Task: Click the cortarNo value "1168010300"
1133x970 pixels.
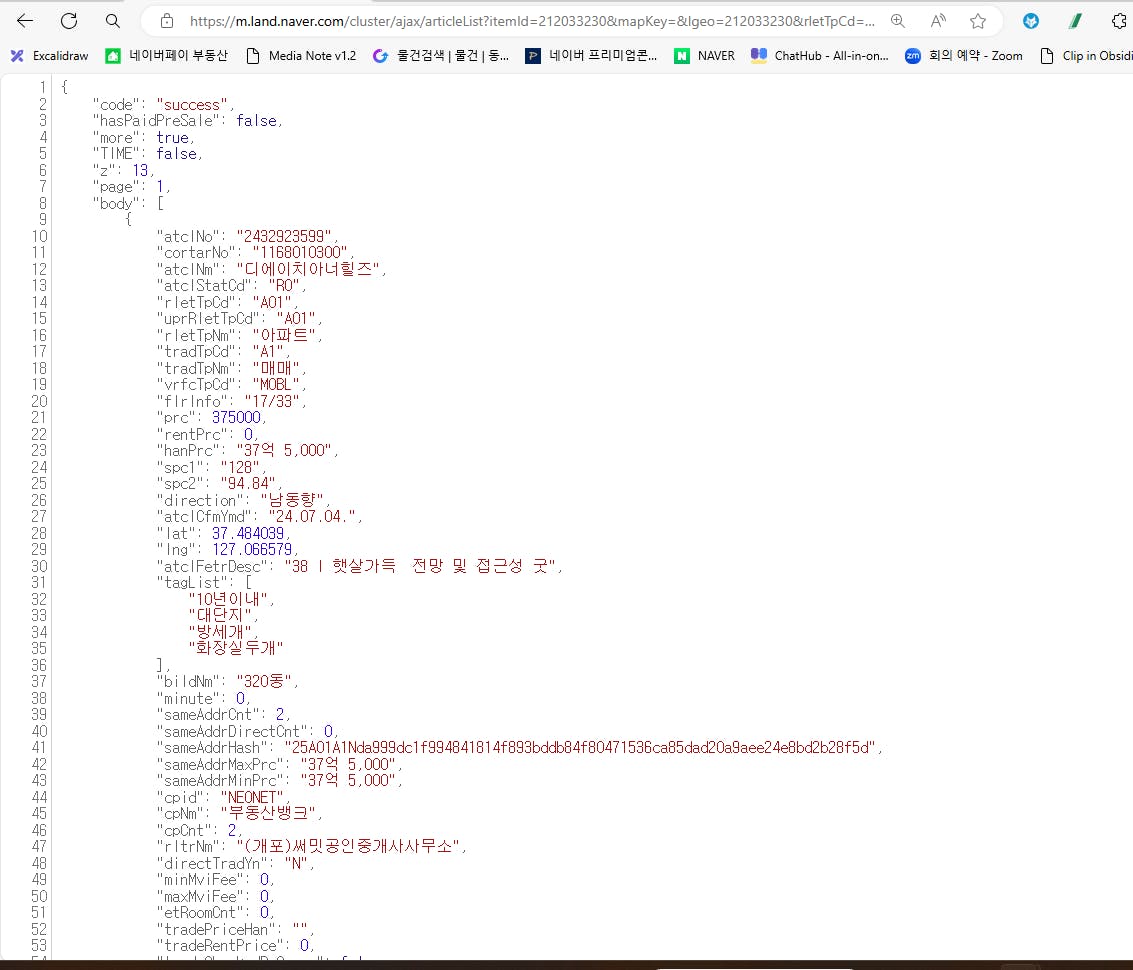Action: [x=300, y=253]
